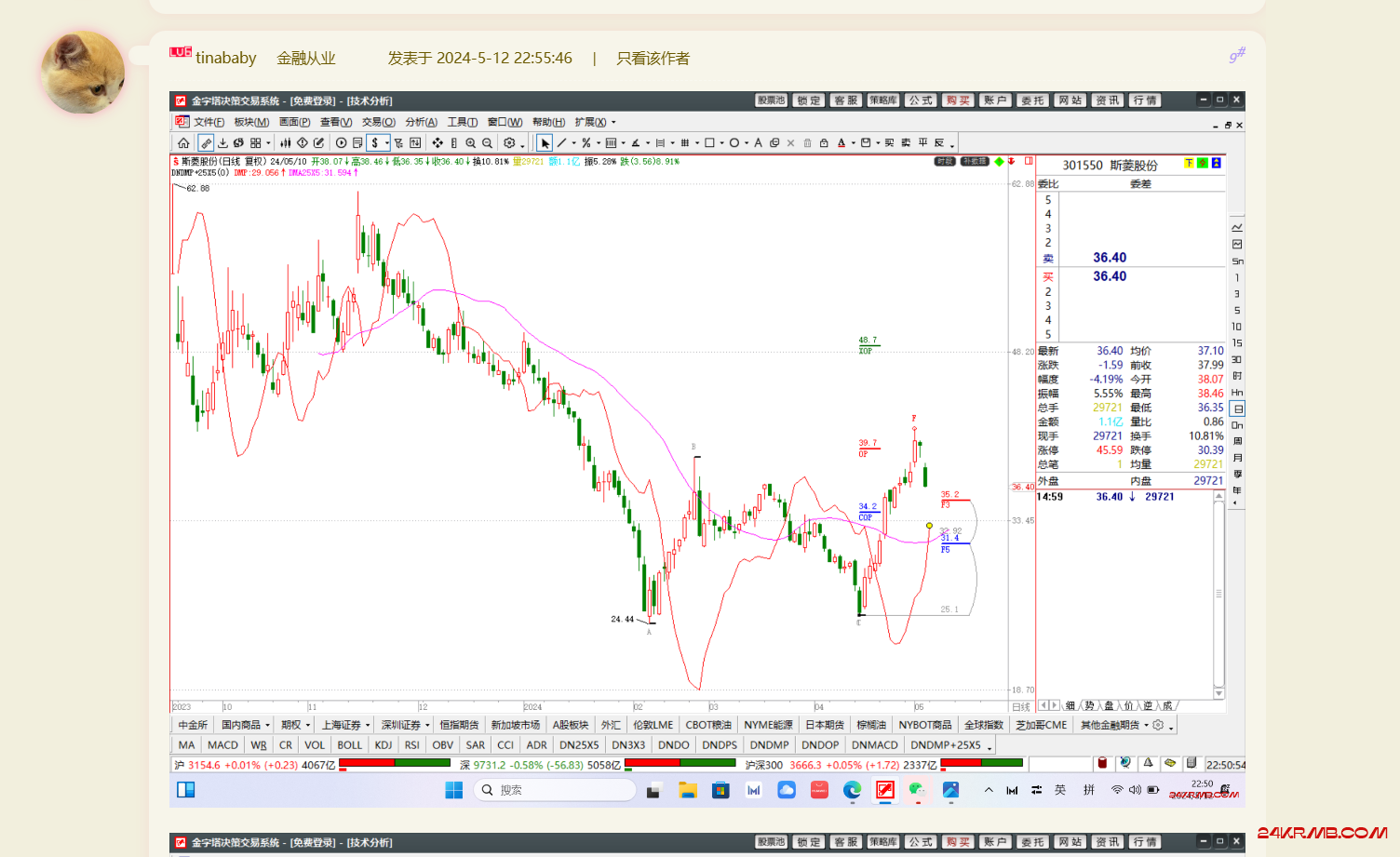Toggle the red side panel icon
This screenshot has height=857, width=1400.
[1029, 162]
